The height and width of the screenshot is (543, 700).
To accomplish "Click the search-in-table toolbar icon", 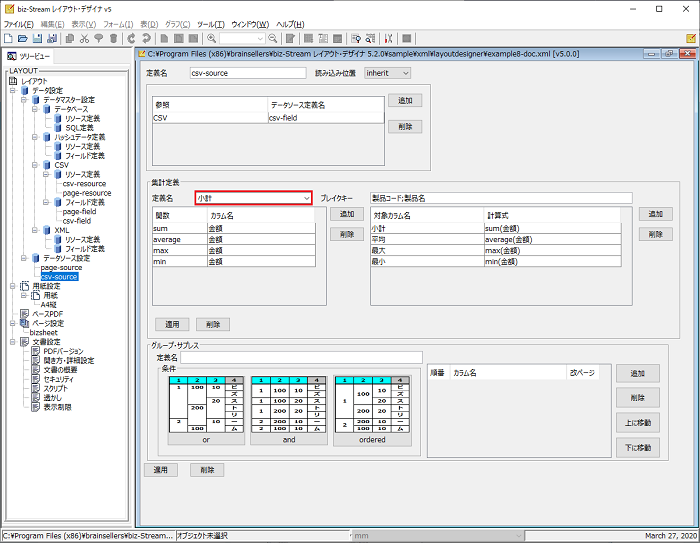I will (x=371, y=38).
